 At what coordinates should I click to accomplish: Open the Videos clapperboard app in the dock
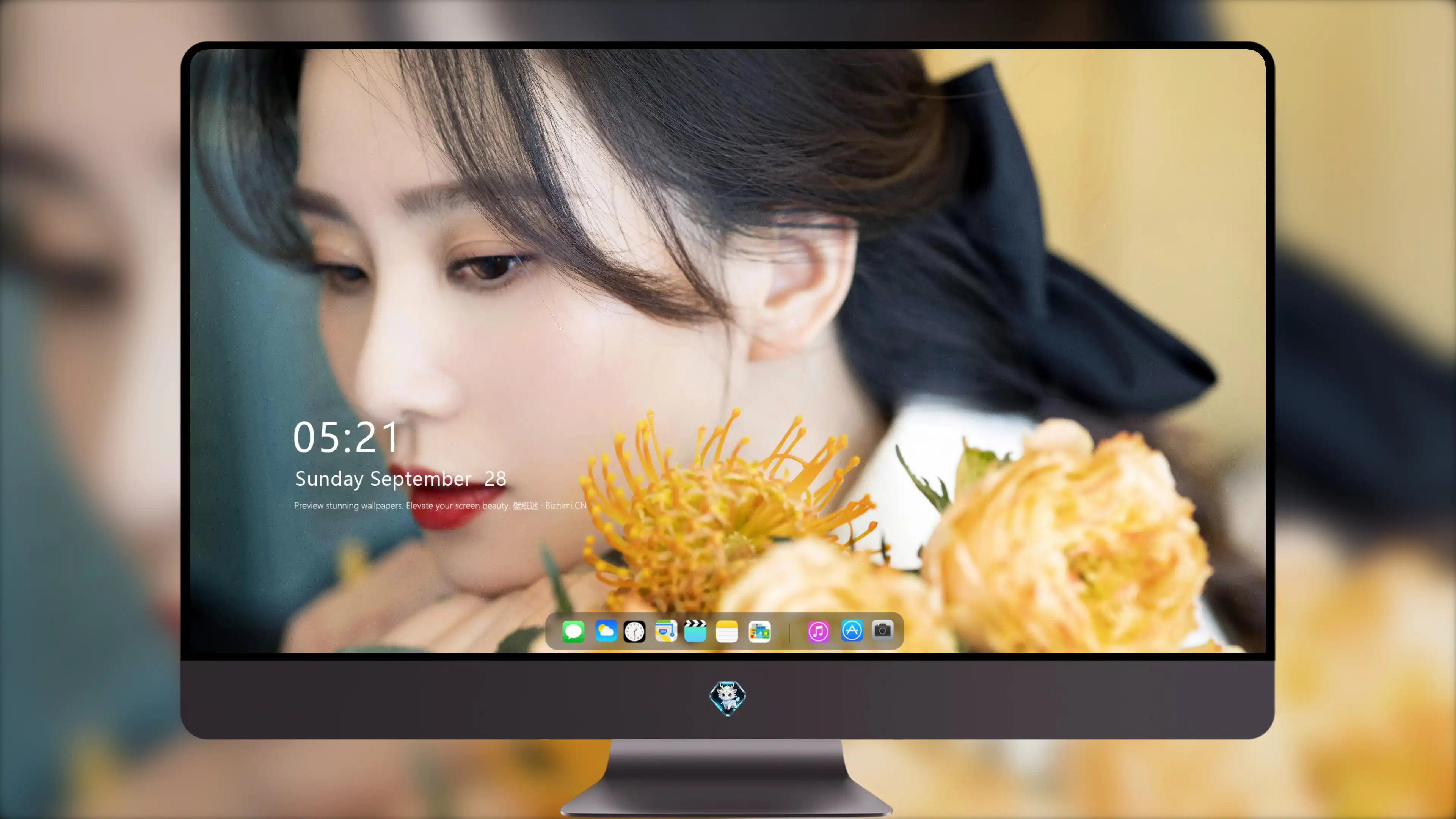click(x=695, y=631)
